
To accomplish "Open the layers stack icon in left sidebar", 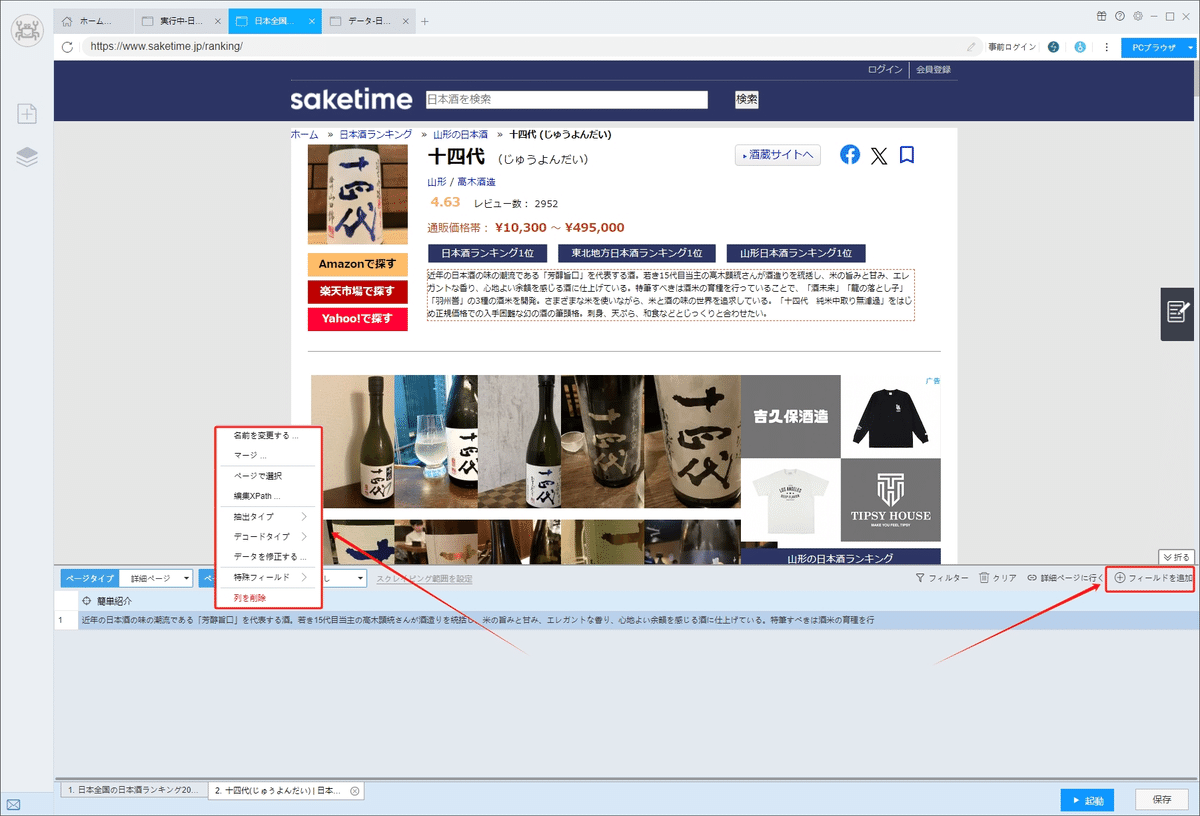I will (x=27, y=157).
